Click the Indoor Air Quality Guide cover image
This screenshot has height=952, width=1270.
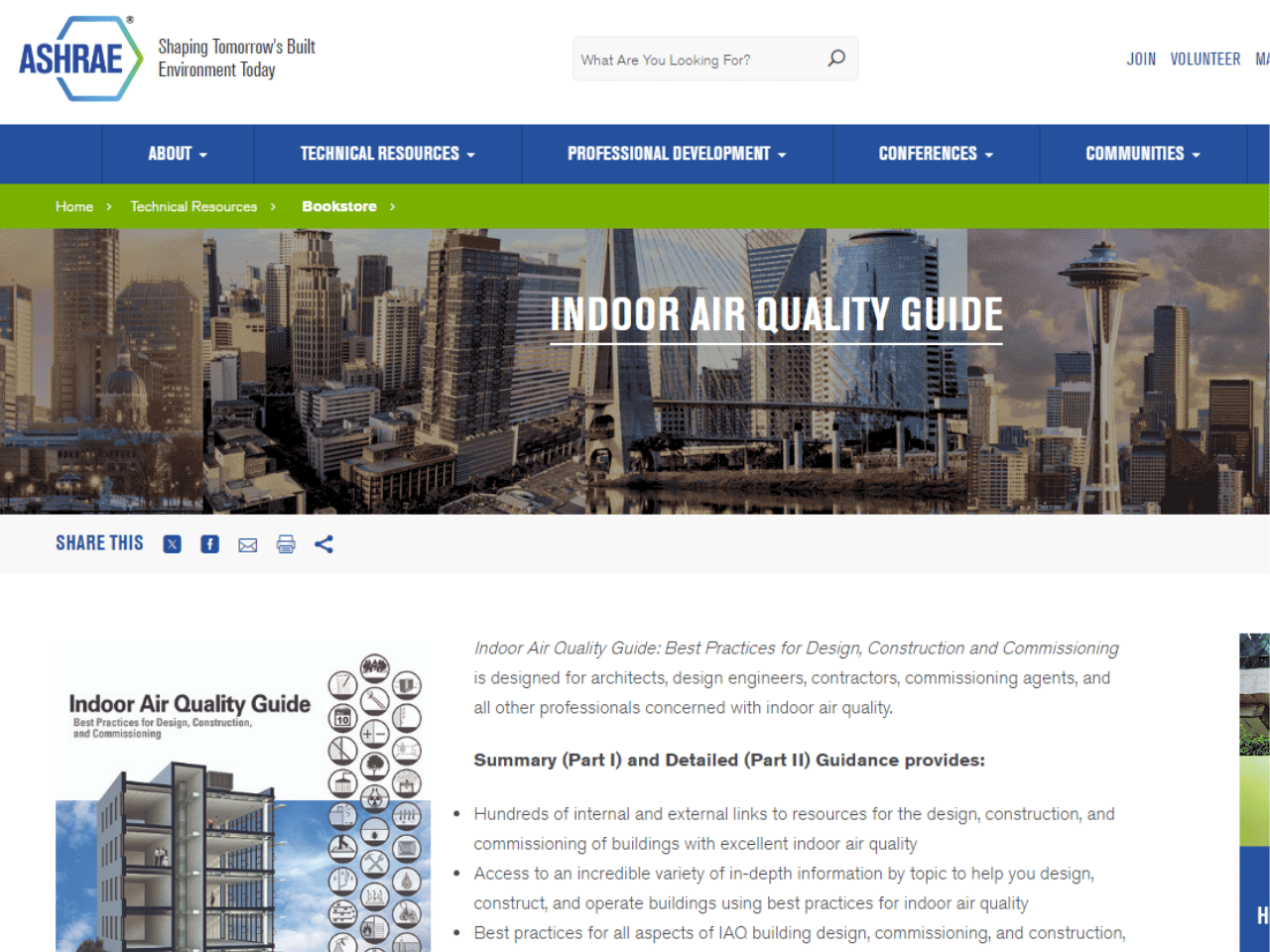tap(243, 797)
